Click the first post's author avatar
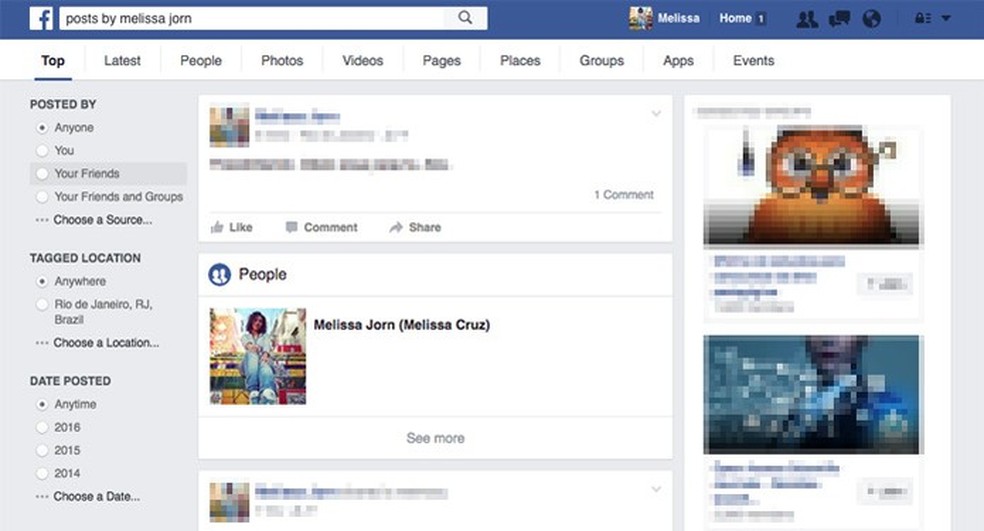The image size is (984, 531). point(229,127)
